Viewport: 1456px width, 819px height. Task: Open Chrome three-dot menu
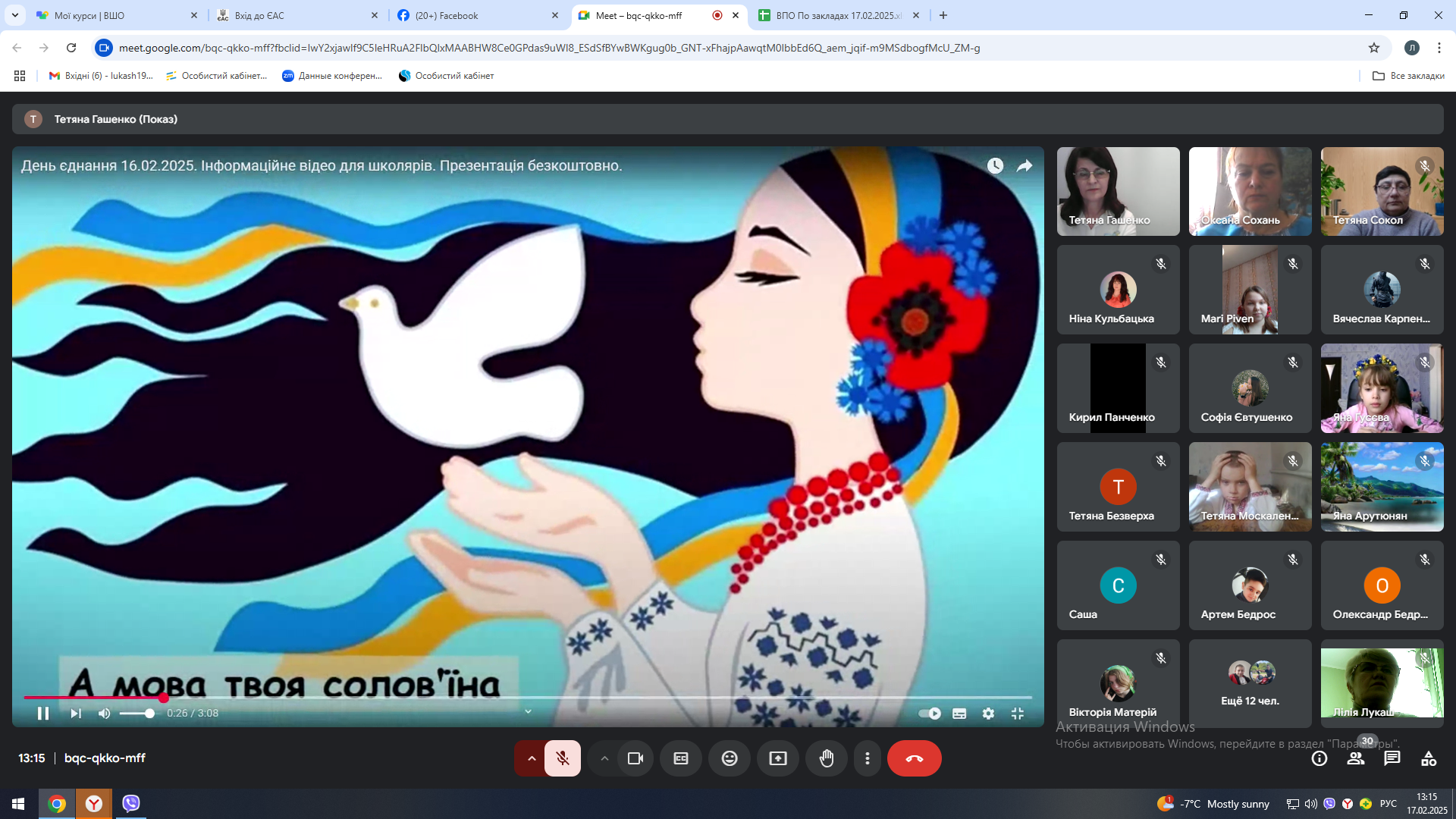click(x=1439, y=48)
